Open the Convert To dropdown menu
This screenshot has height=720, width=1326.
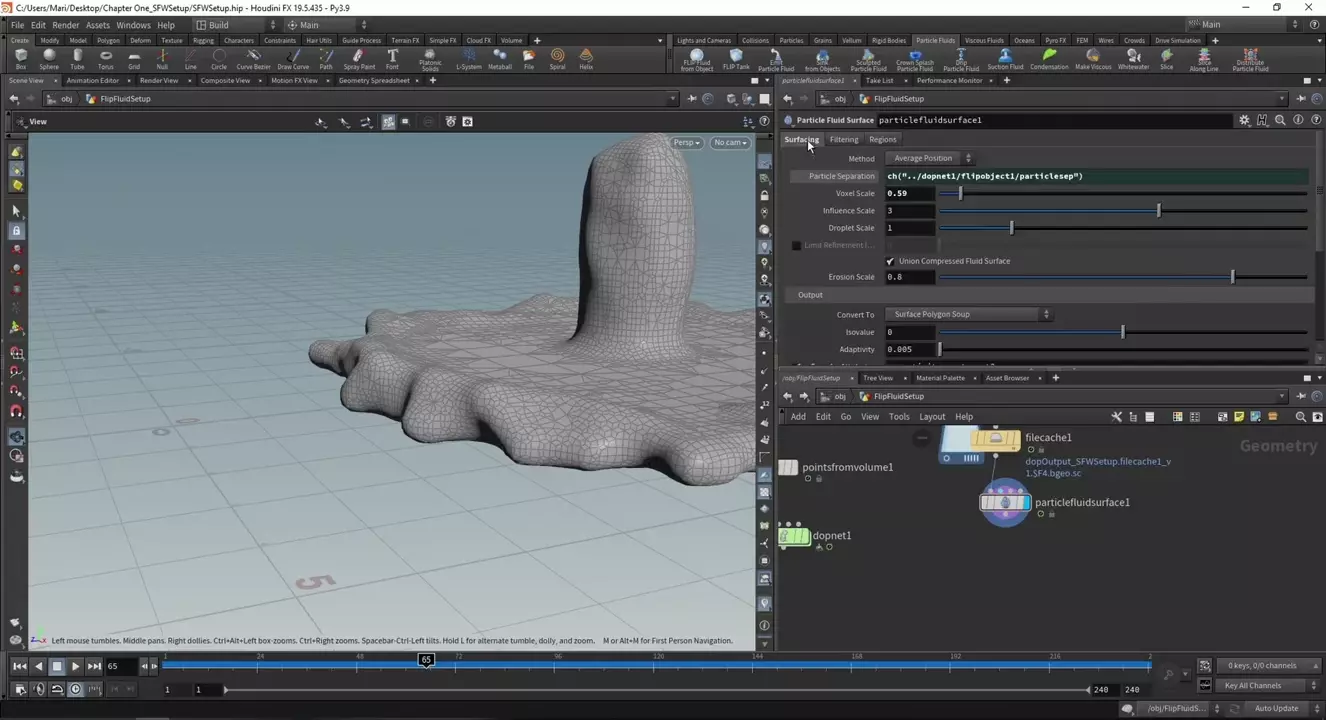click(968, 314)
